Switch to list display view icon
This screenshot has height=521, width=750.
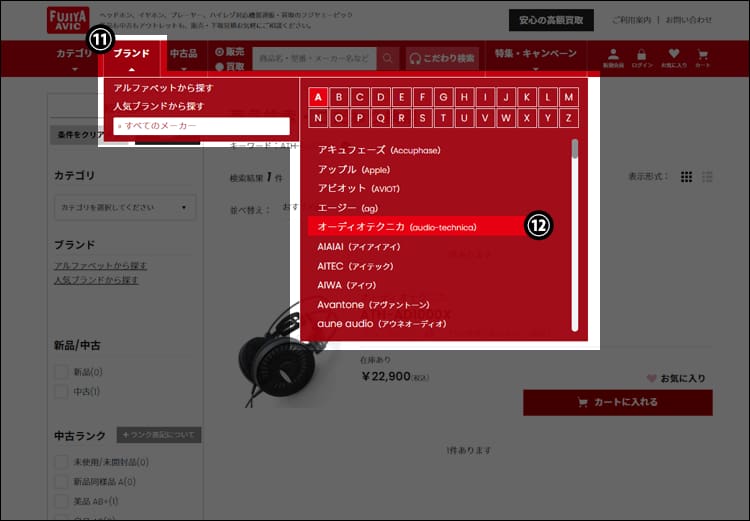coord(707,177)
